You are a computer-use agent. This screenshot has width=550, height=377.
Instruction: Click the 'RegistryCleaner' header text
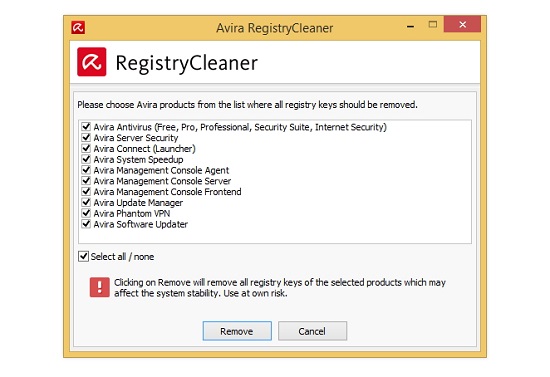click(x=187, y=63)
